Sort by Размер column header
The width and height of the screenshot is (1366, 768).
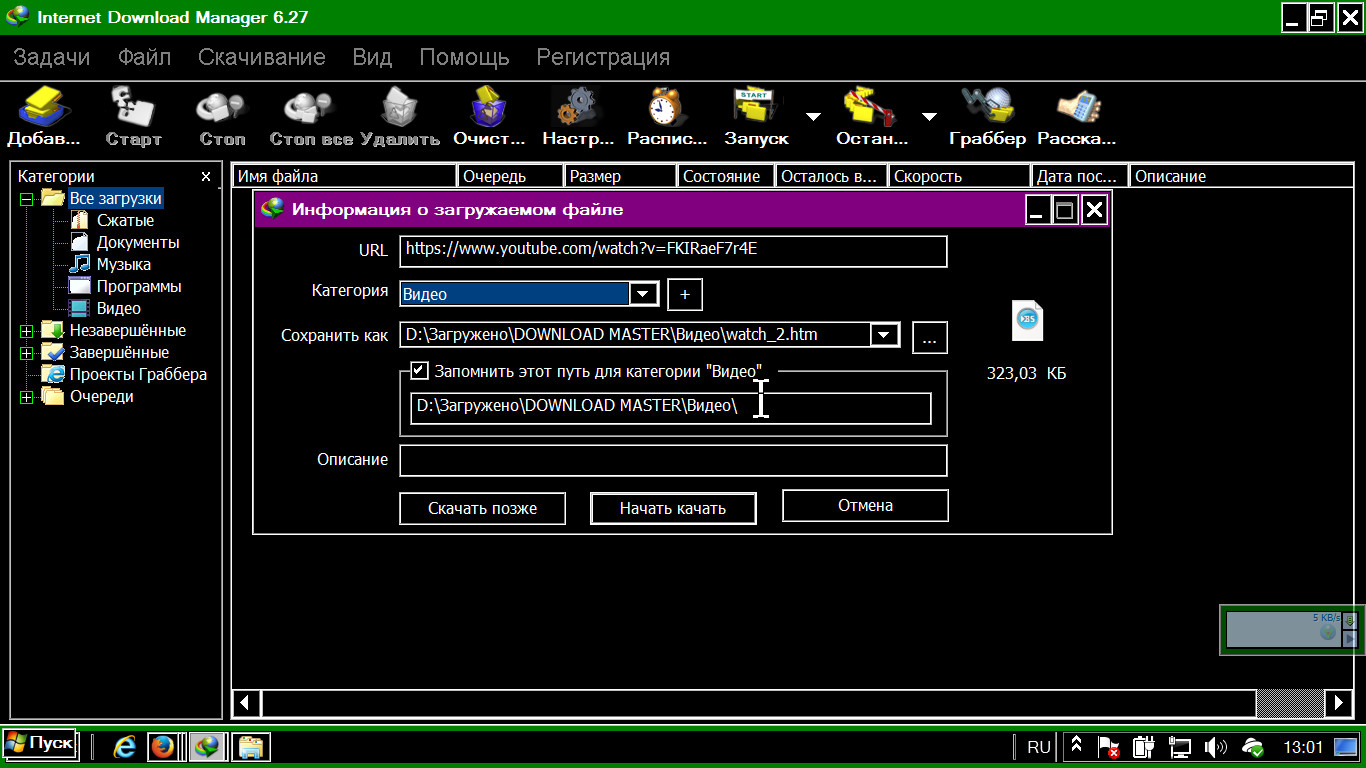click(620, 177)
